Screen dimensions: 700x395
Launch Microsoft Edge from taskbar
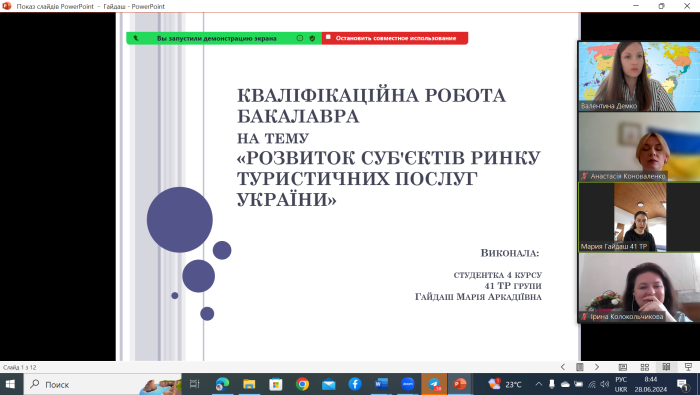[222, 384]
